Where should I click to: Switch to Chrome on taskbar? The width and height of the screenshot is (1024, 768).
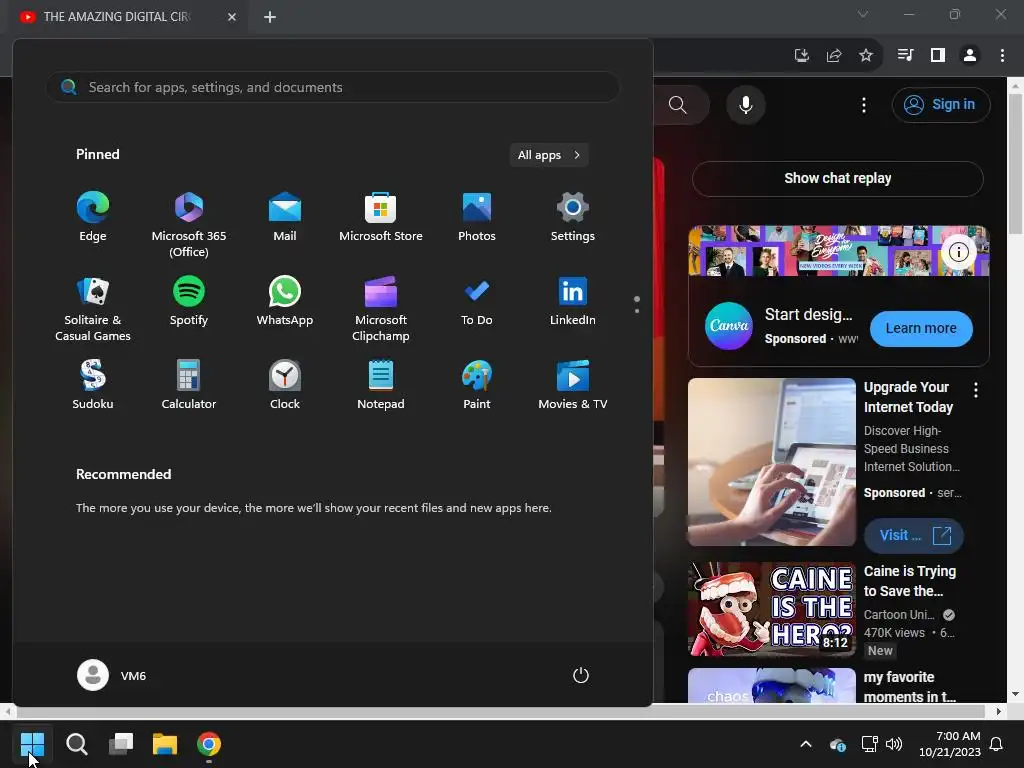point(209,744)
